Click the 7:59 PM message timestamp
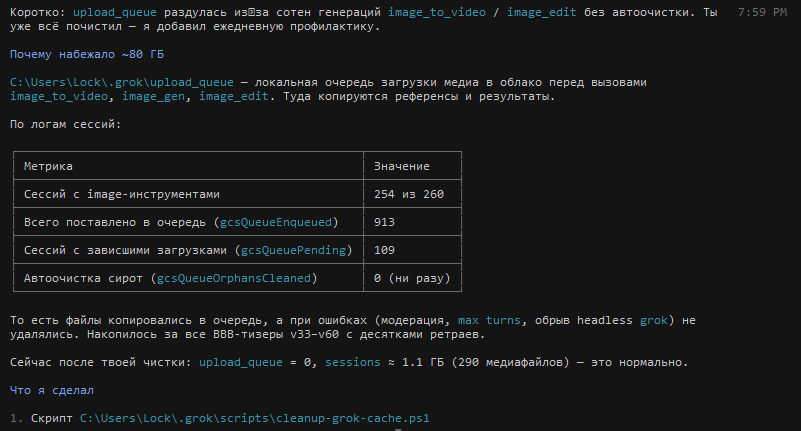Viewport: 801px width, 431px height. coord(762,12)
